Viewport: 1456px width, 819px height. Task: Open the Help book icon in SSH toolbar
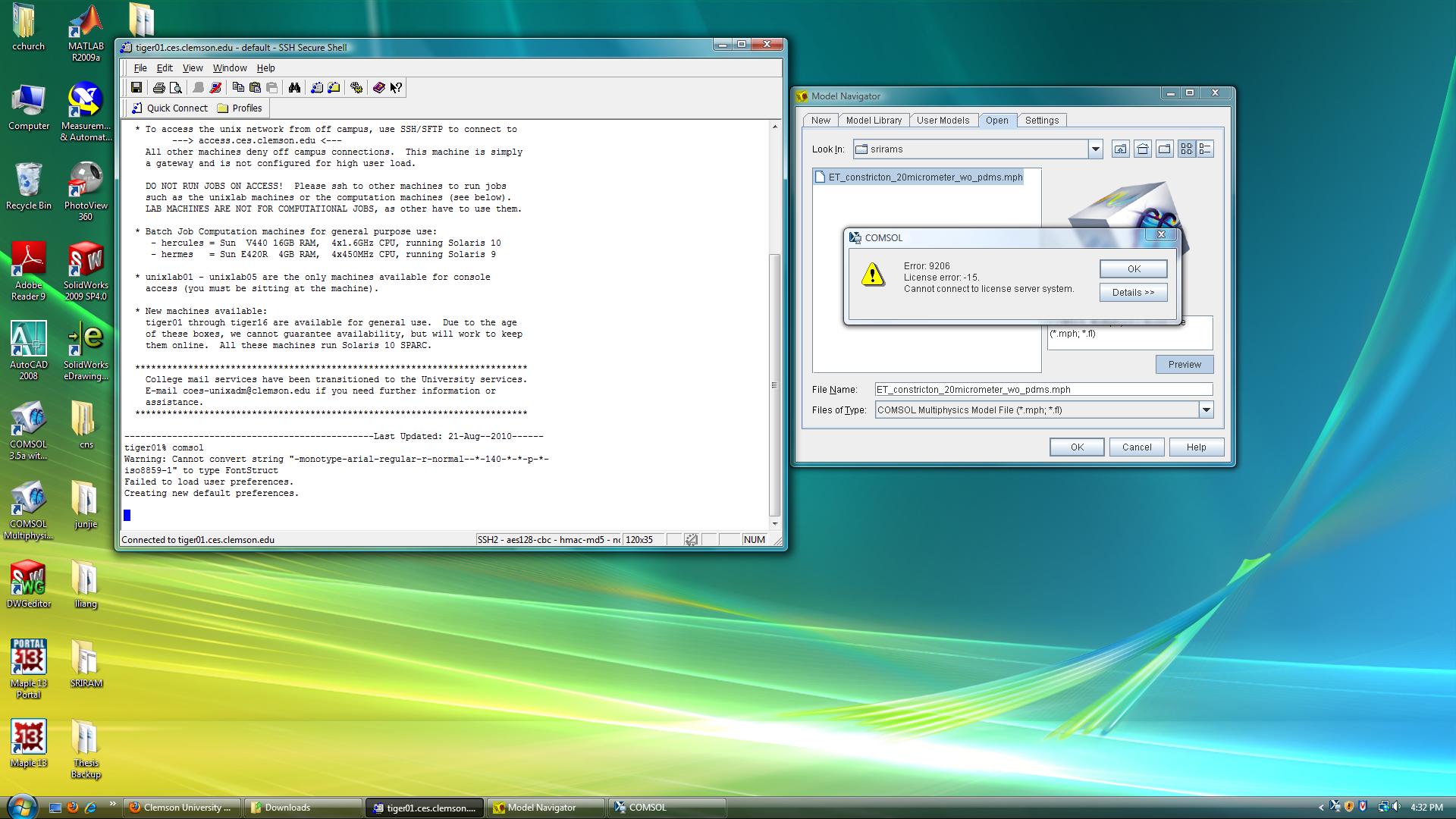[x=379, y=88]
